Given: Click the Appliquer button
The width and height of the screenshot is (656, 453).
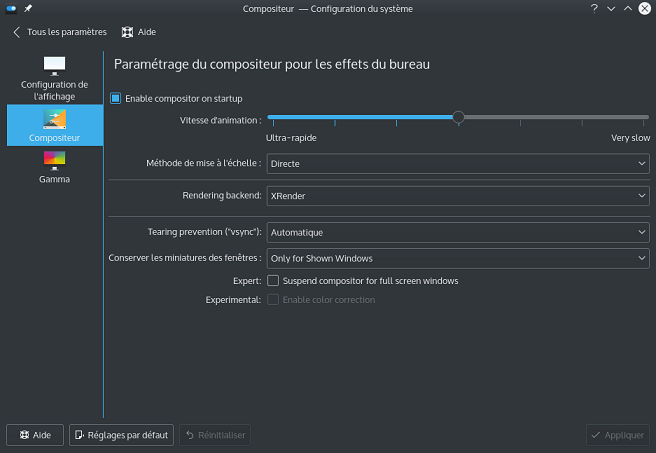Looking at the screenshot, I should tap(618, 435).
